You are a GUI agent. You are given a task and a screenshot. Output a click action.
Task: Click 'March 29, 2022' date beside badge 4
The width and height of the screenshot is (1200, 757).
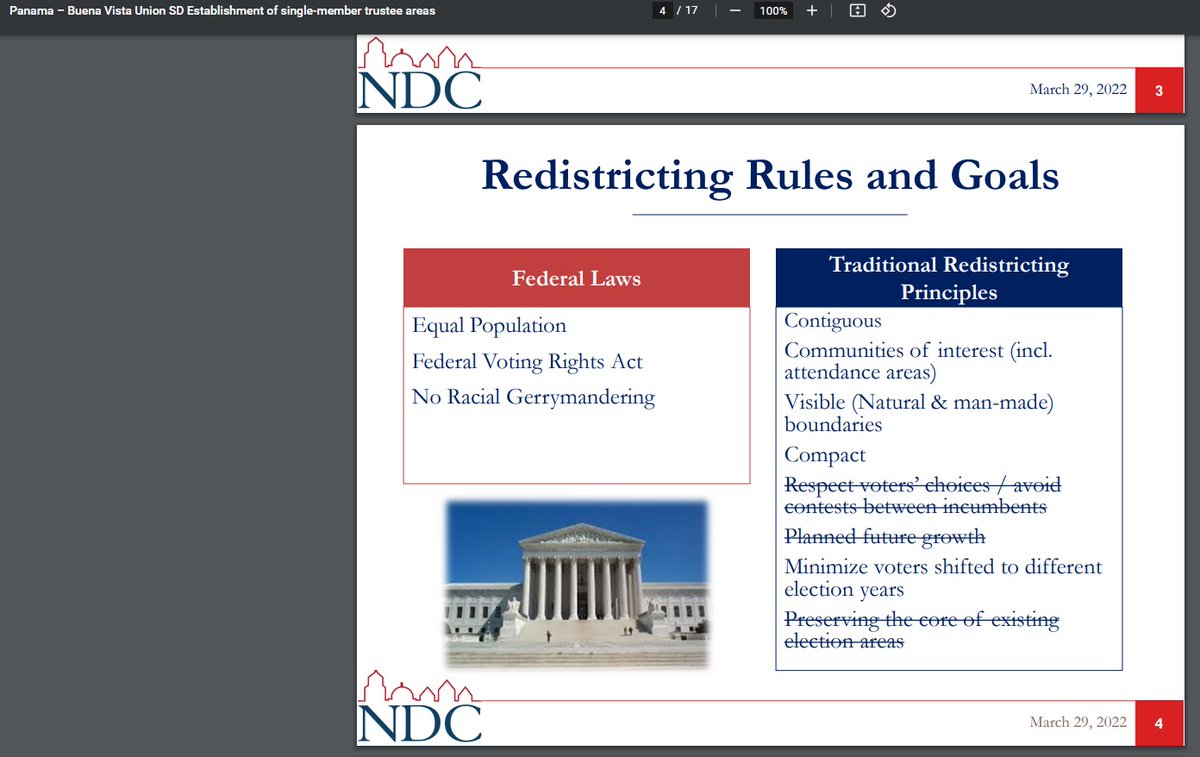pos(1078,723)
